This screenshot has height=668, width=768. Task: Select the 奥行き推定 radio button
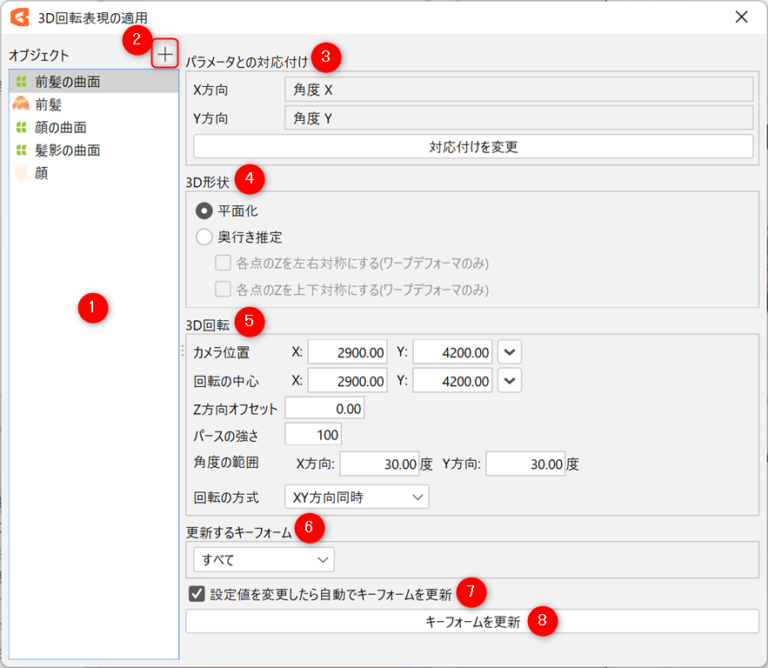204,237
